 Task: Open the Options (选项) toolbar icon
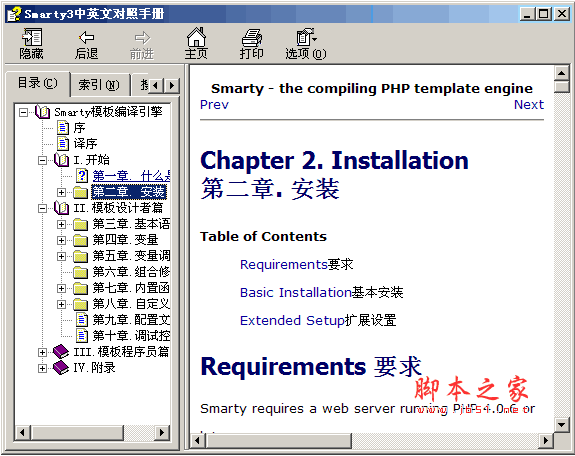point(306,37)
